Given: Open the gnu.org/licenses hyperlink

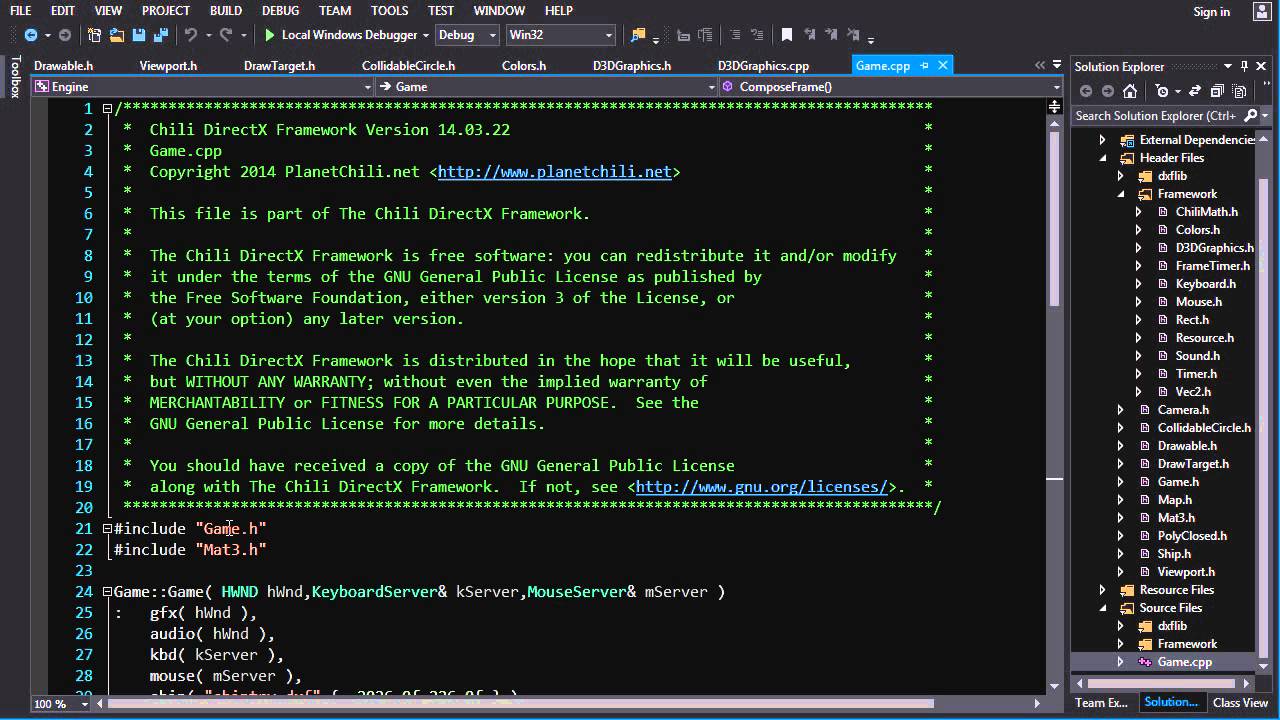Looking at the screenshot, I should [762, 487].
